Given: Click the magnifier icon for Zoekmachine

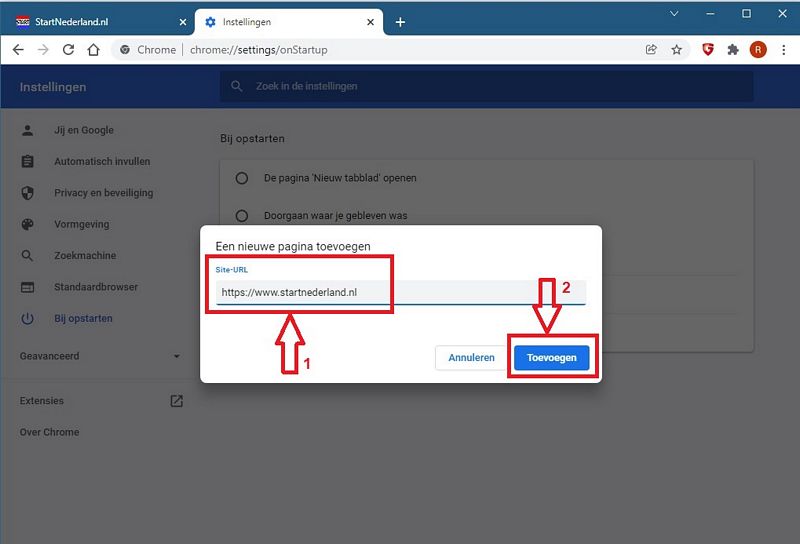Looking at the screenshot, I should (28, 256).
